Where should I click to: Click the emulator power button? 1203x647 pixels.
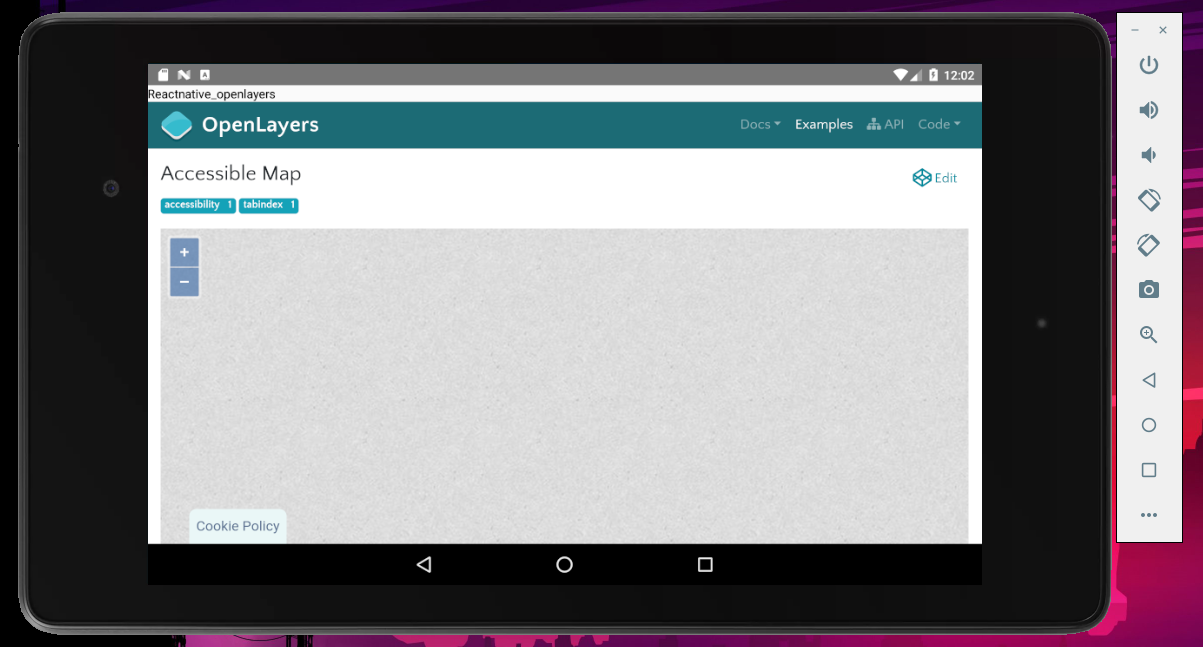[x=1149, y=65]
